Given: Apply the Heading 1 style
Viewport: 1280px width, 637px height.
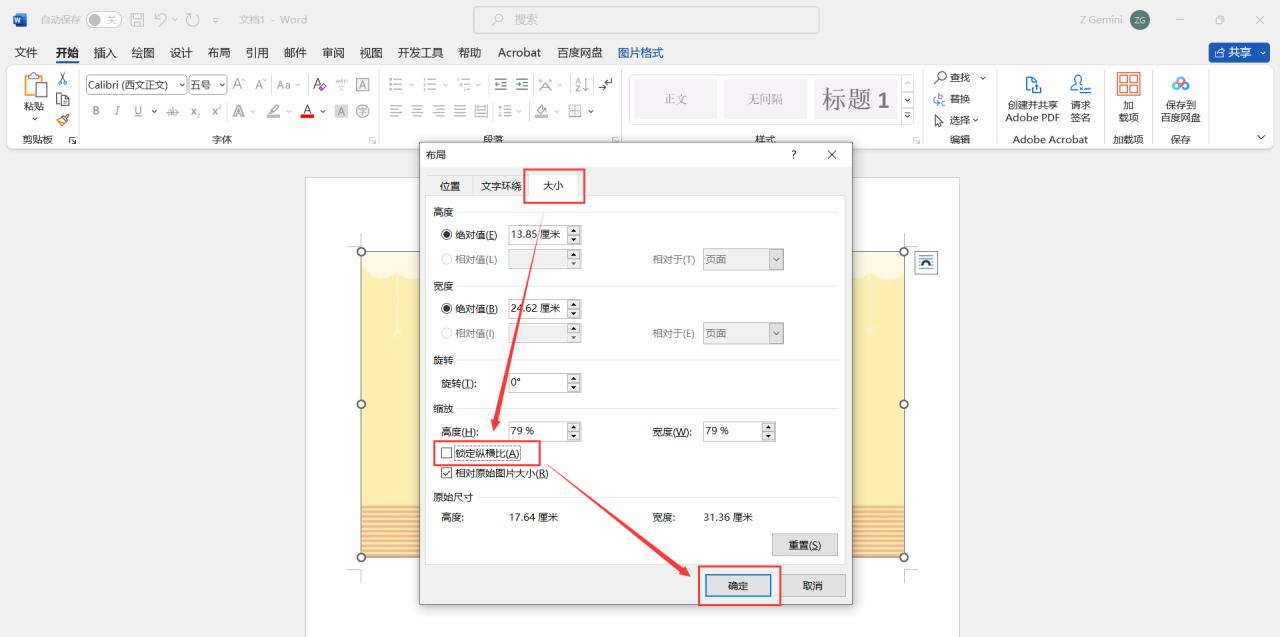Looking at the screenshot, I should pyautogui.click(x=855, y=99).
